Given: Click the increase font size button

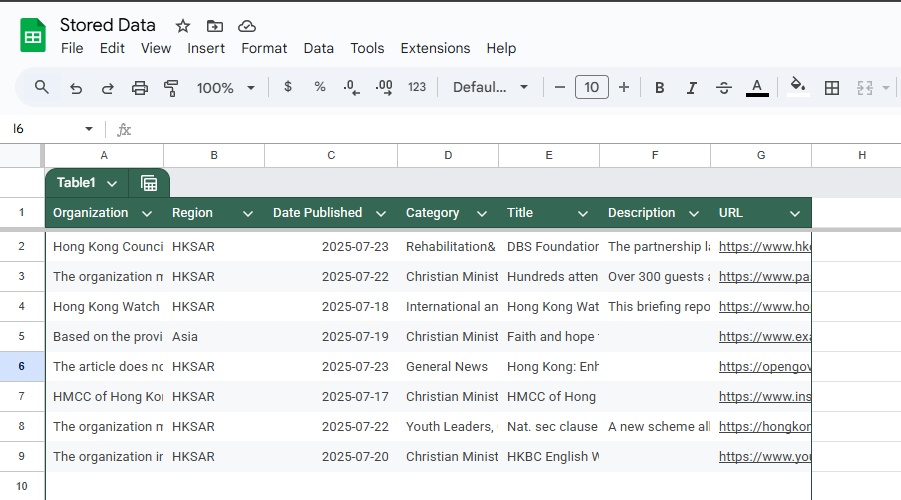Looking at the screenshot, I should pos(624,88).
